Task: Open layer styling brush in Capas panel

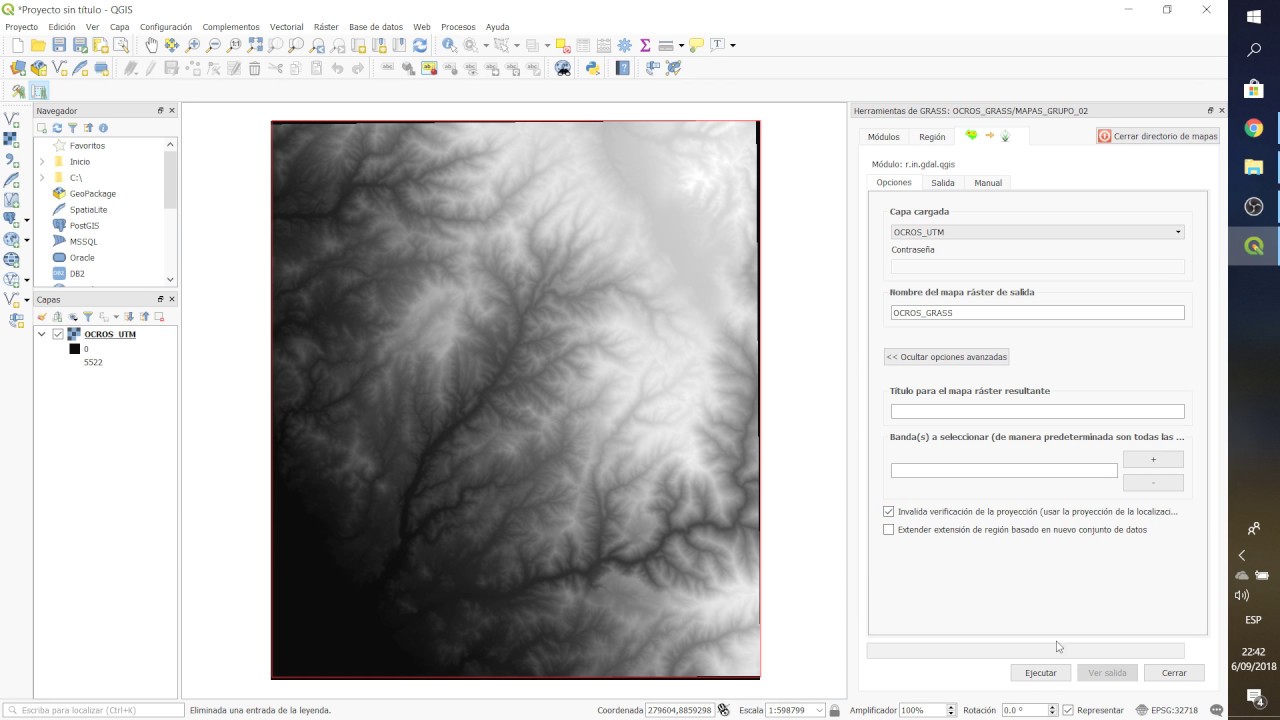Action: pyautogui.click(x=42, y=317)
